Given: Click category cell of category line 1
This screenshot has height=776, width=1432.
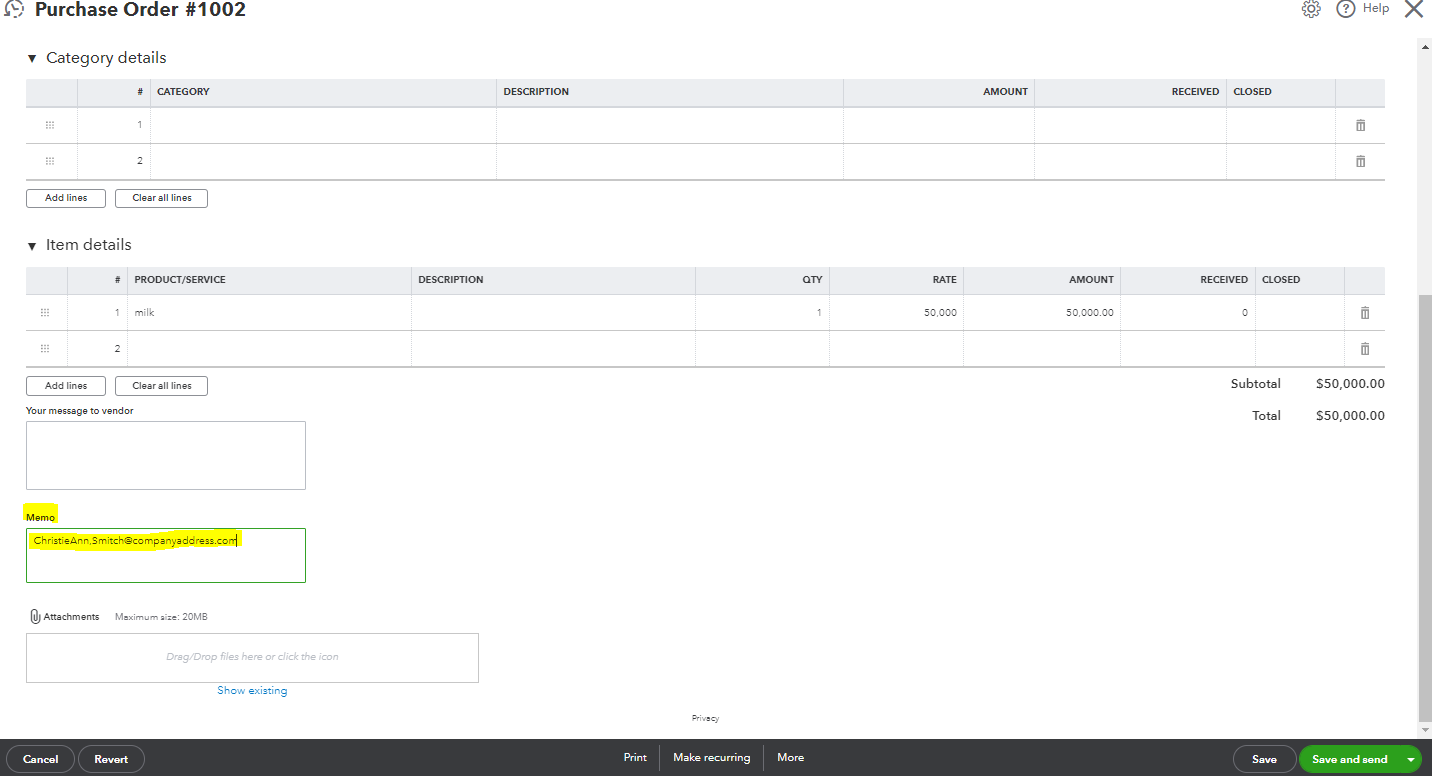Looking at the screenshot, I should click(323, 125).
